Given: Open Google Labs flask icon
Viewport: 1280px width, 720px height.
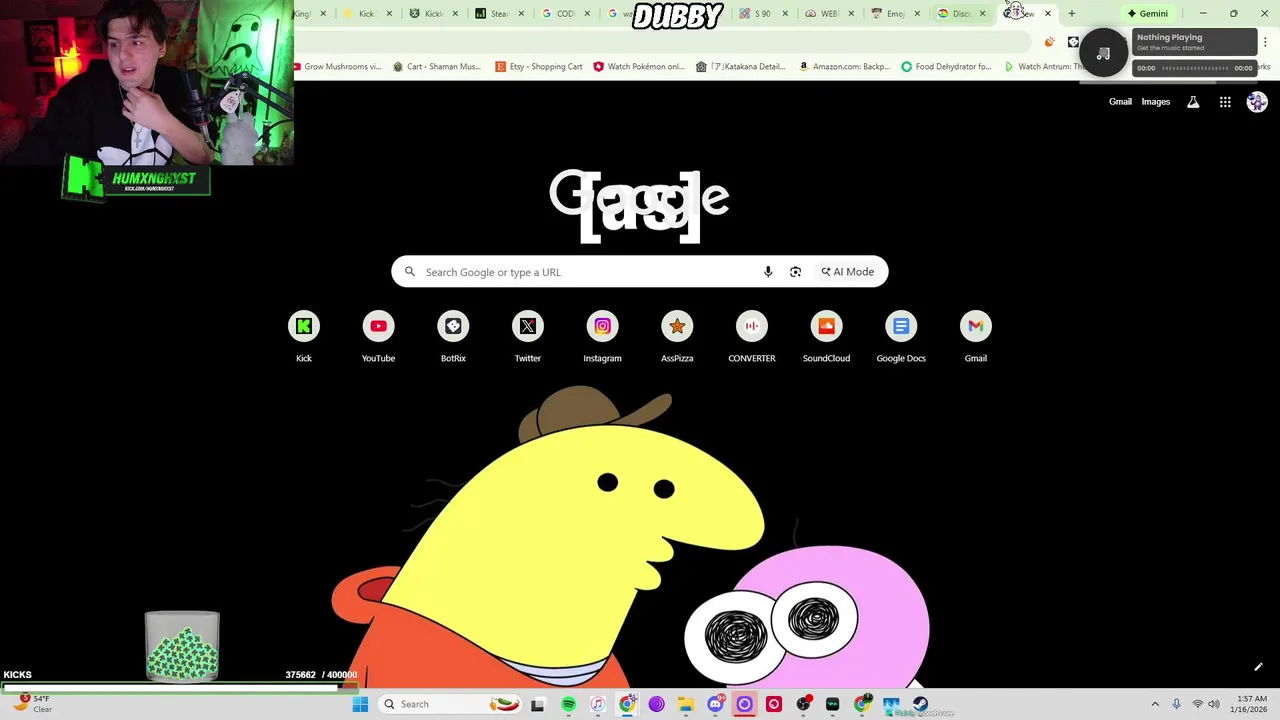Looking at the screenshot, I should click(x=1193, y=102).
